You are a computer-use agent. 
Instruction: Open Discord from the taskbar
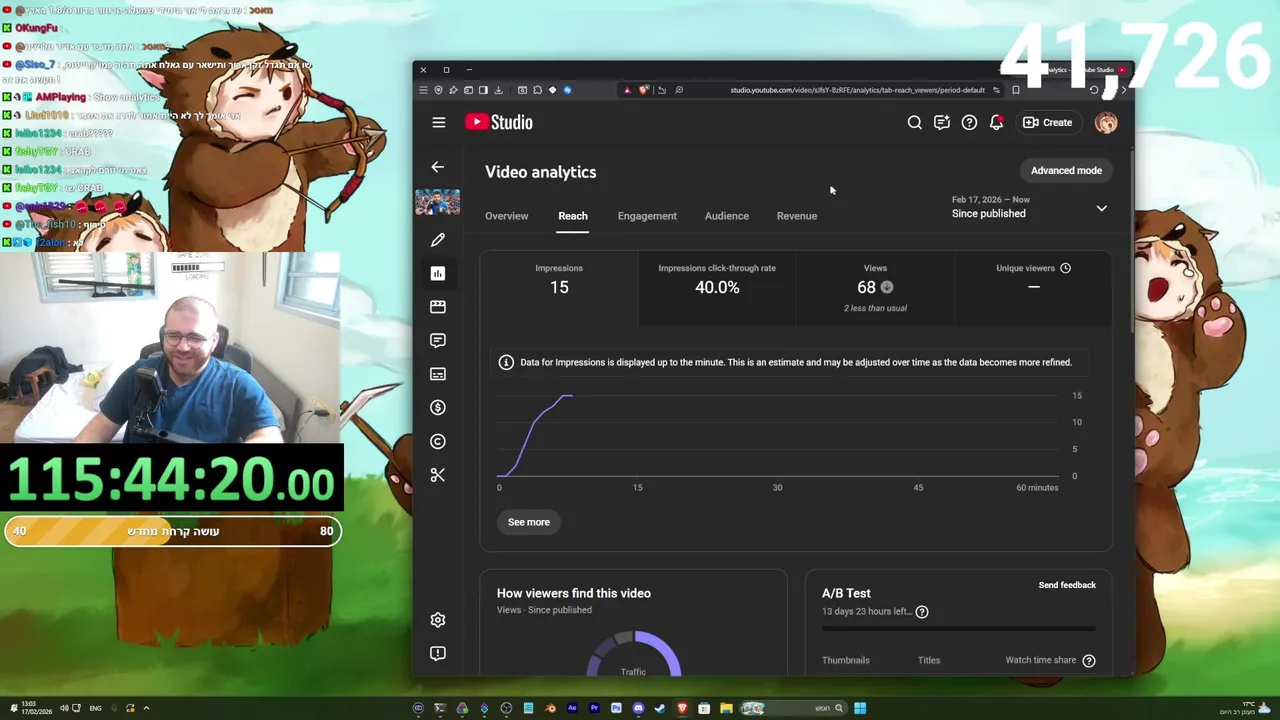(x=638, y=708)
